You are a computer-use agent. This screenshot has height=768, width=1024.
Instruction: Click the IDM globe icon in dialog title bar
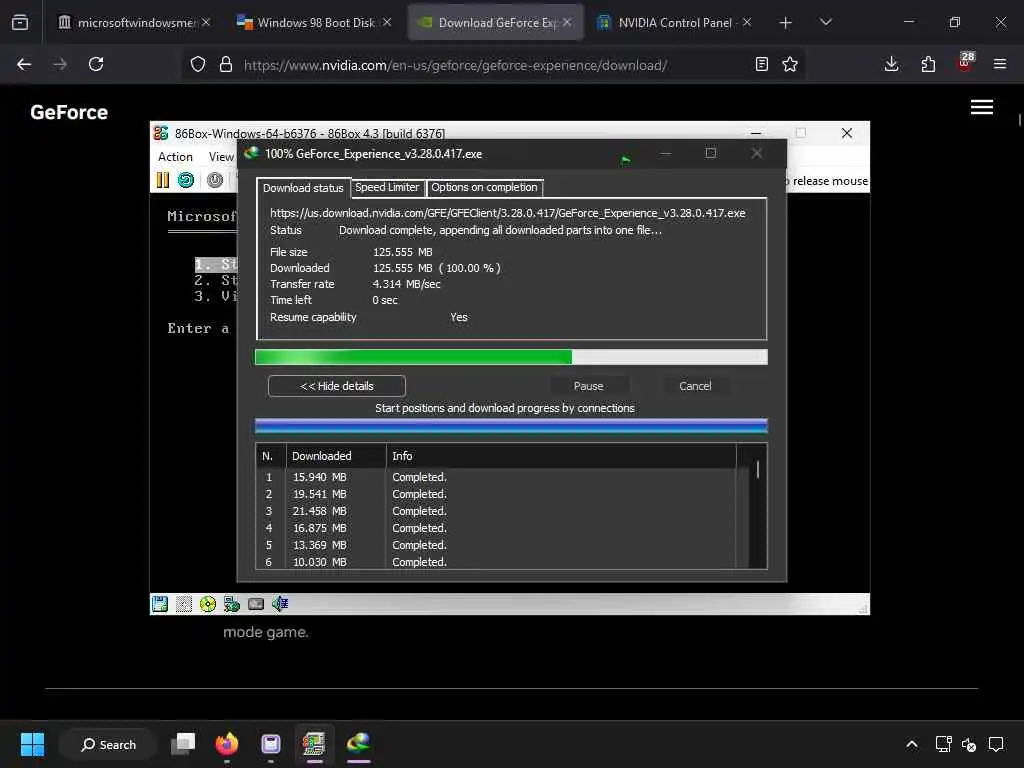point(251,153)
